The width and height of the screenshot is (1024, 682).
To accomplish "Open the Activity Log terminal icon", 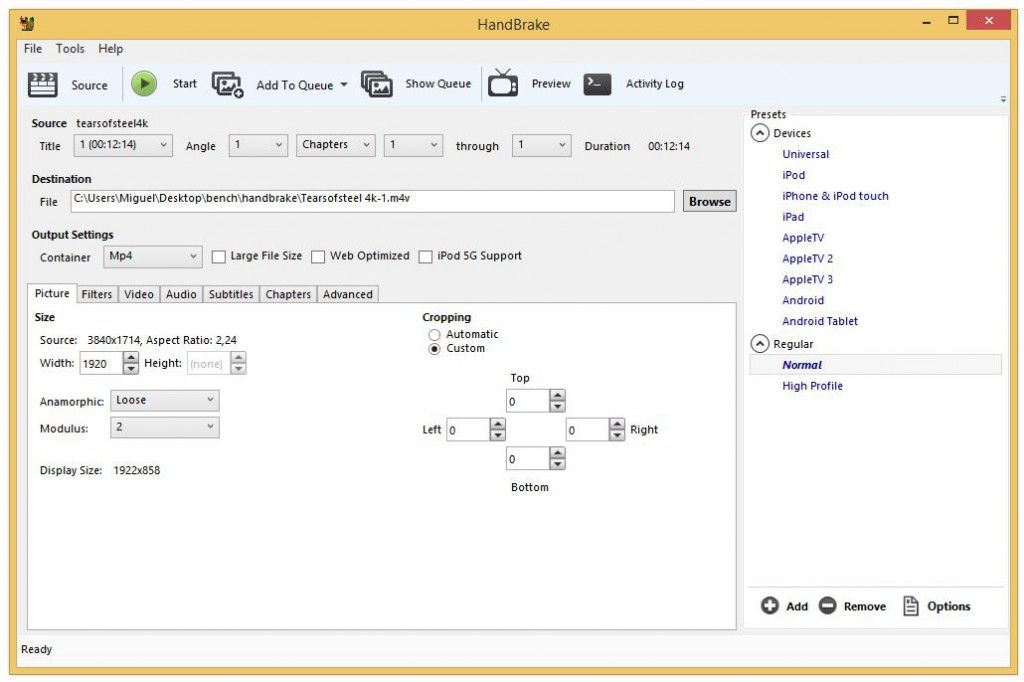I will [597, 84].
